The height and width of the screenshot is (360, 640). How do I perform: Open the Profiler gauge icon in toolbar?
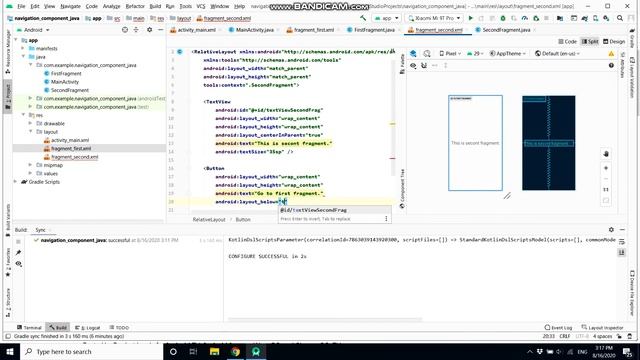pyautogui.click(x=524, y=18)
